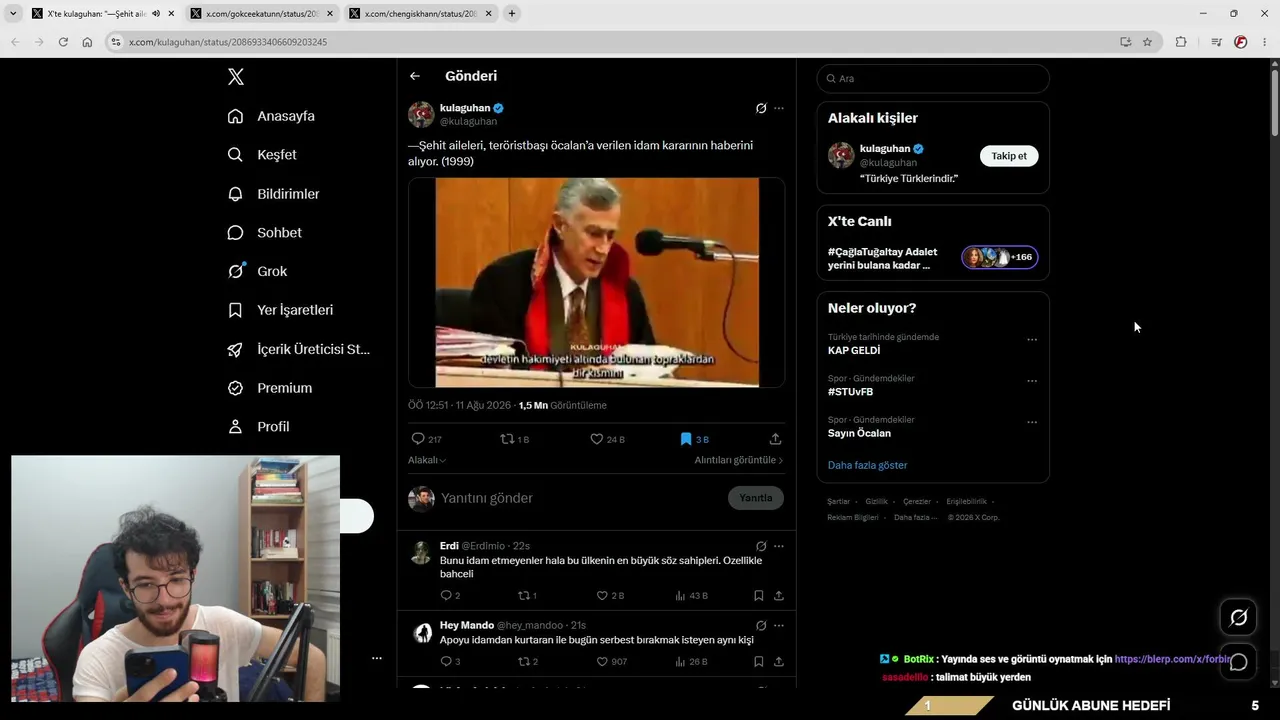Open options for #STUvFB trend
Screen dimensions: 1280x720
tap(1032, 381)
